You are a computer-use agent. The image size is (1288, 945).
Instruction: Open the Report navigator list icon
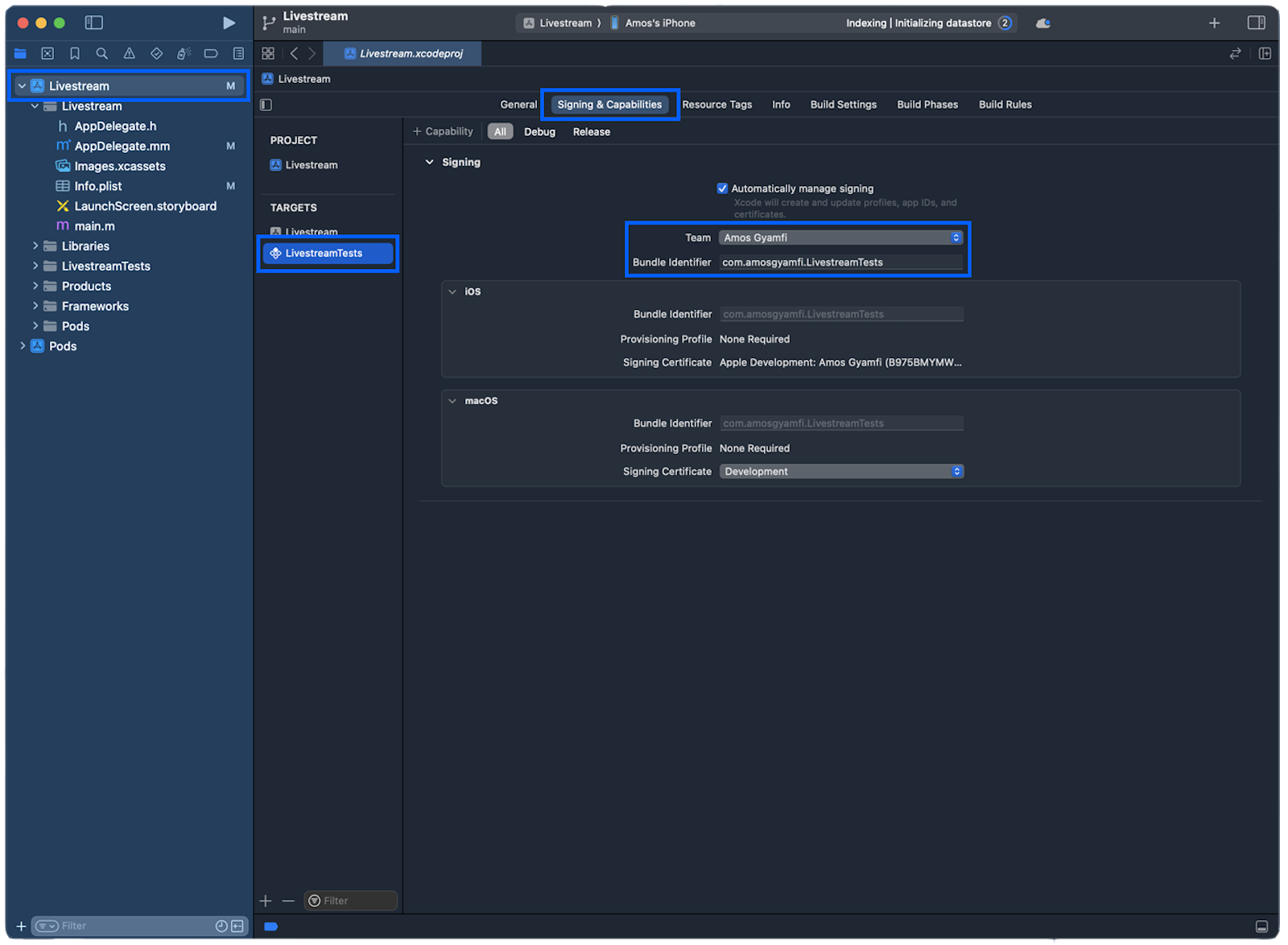237,53
